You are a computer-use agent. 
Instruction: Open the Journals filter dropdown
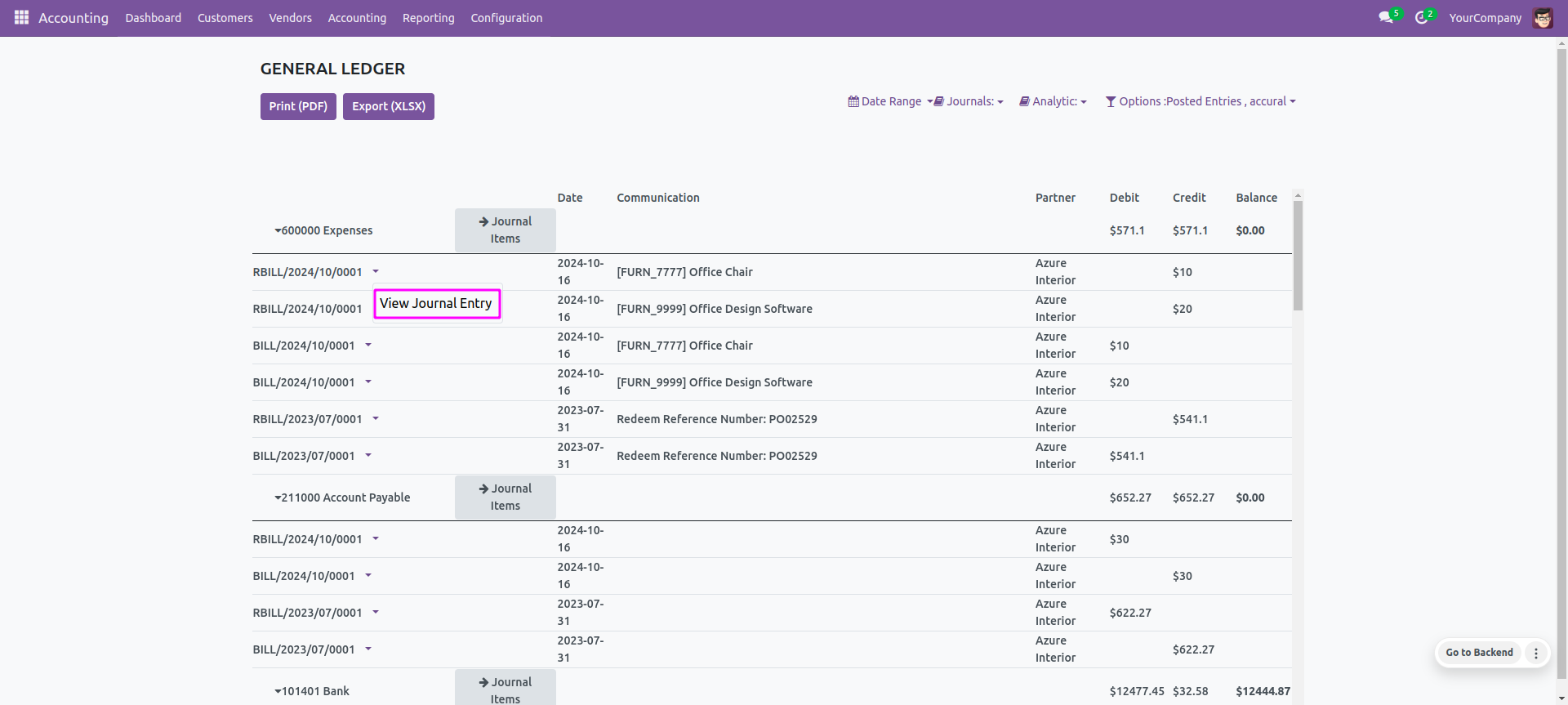pos(969,101)
